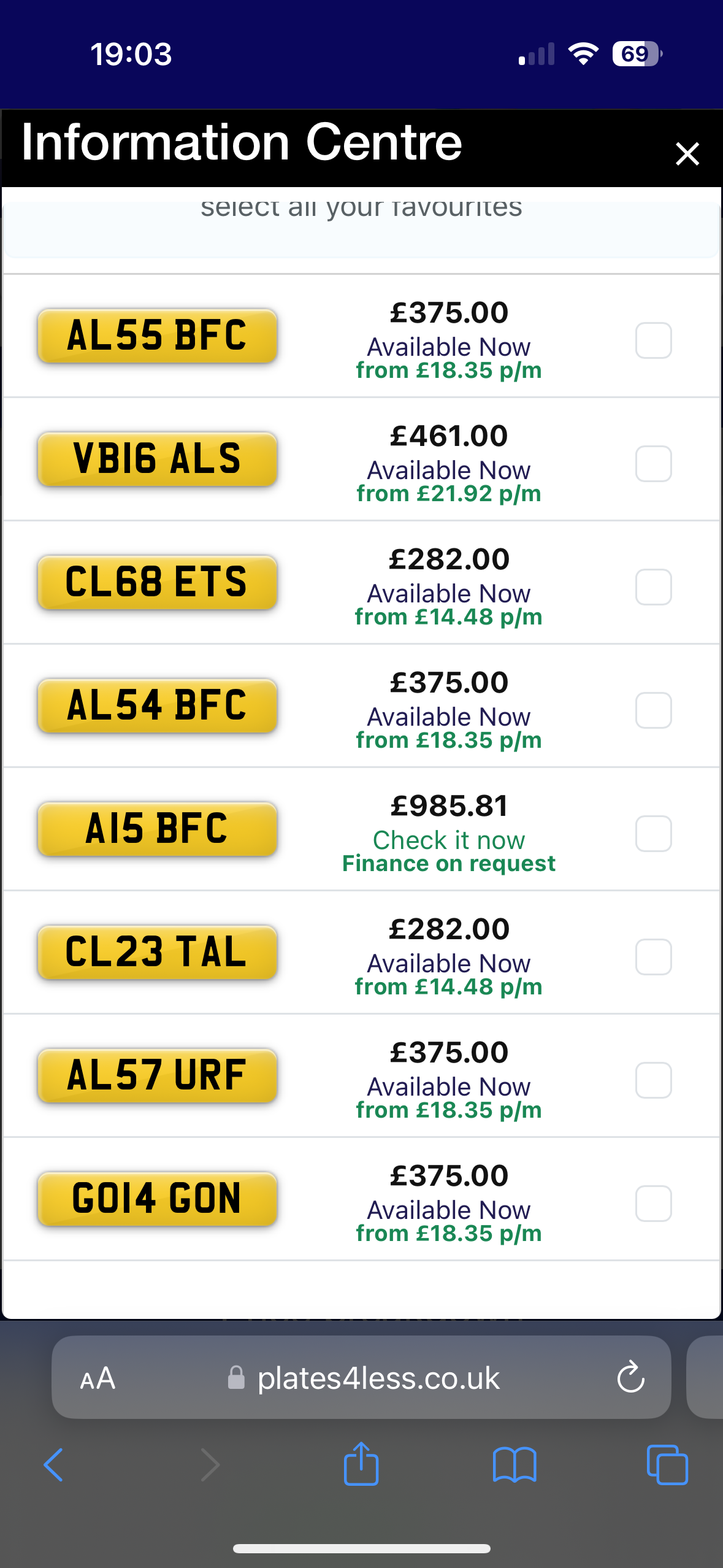The height and width of the screenshot is (1568, 723).
Task: Tap the plates4less.co.uk address bar
Action: [x=378, y=1378]
